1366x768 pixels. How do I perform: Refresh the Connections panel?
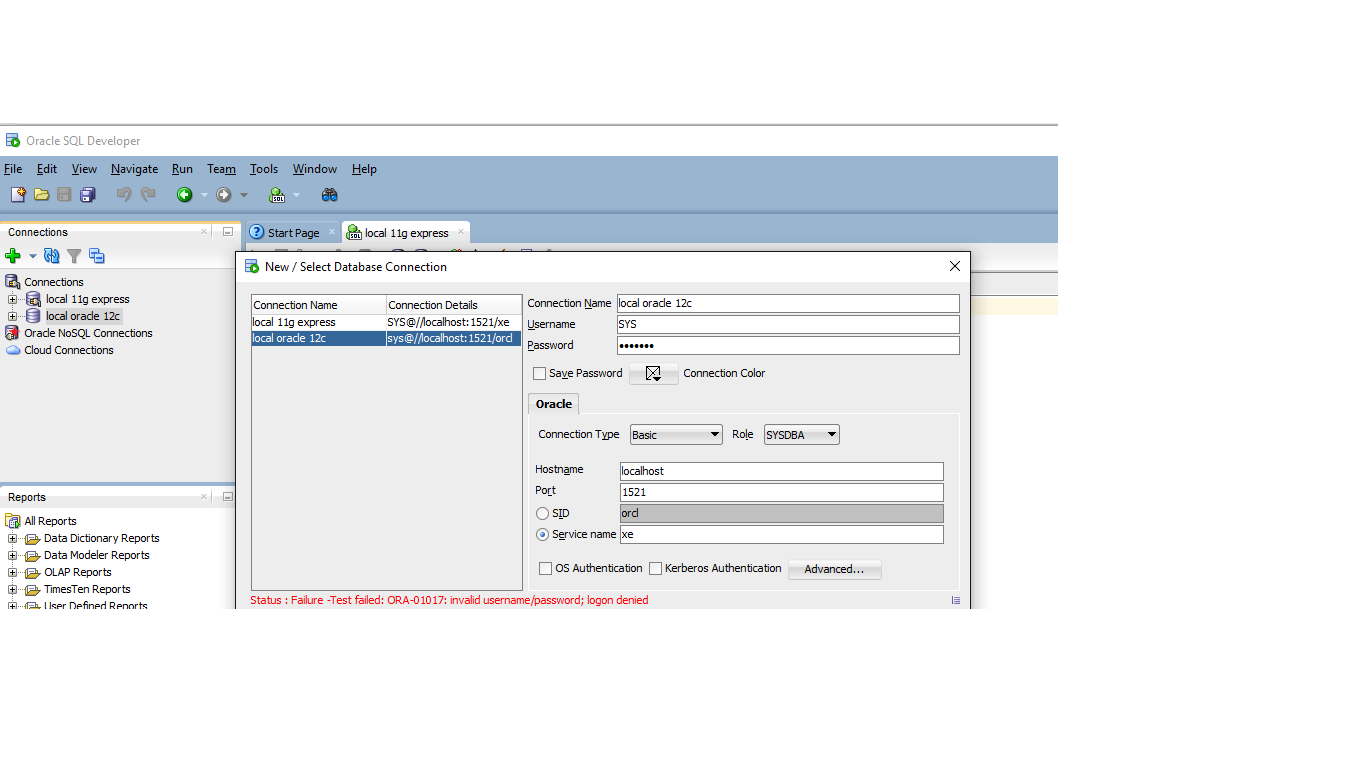click(x=52, y=256)
